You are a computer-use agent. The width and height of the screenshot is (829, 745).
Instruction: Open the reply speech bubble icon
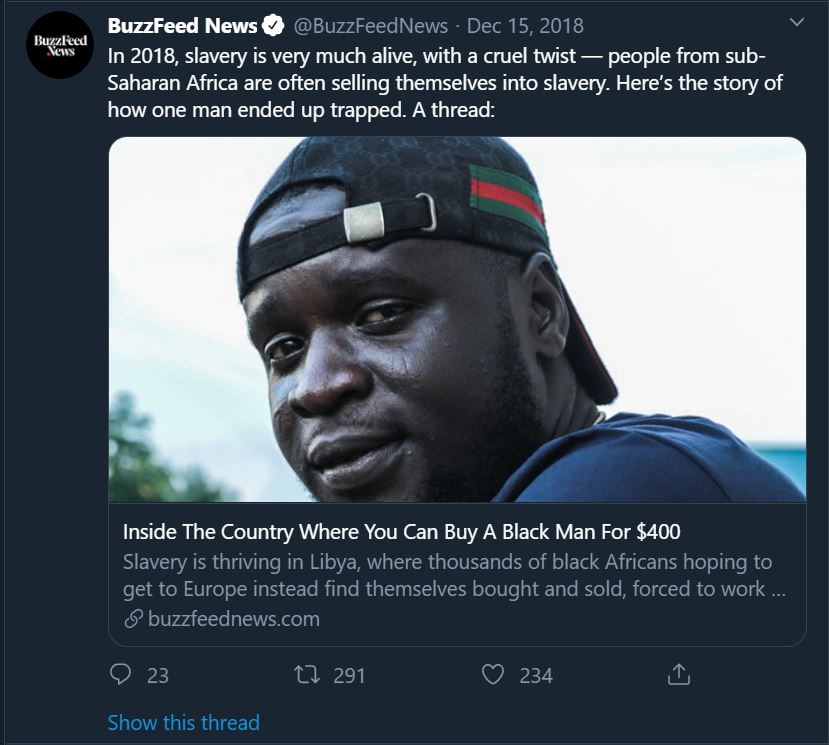pos(121,675)
